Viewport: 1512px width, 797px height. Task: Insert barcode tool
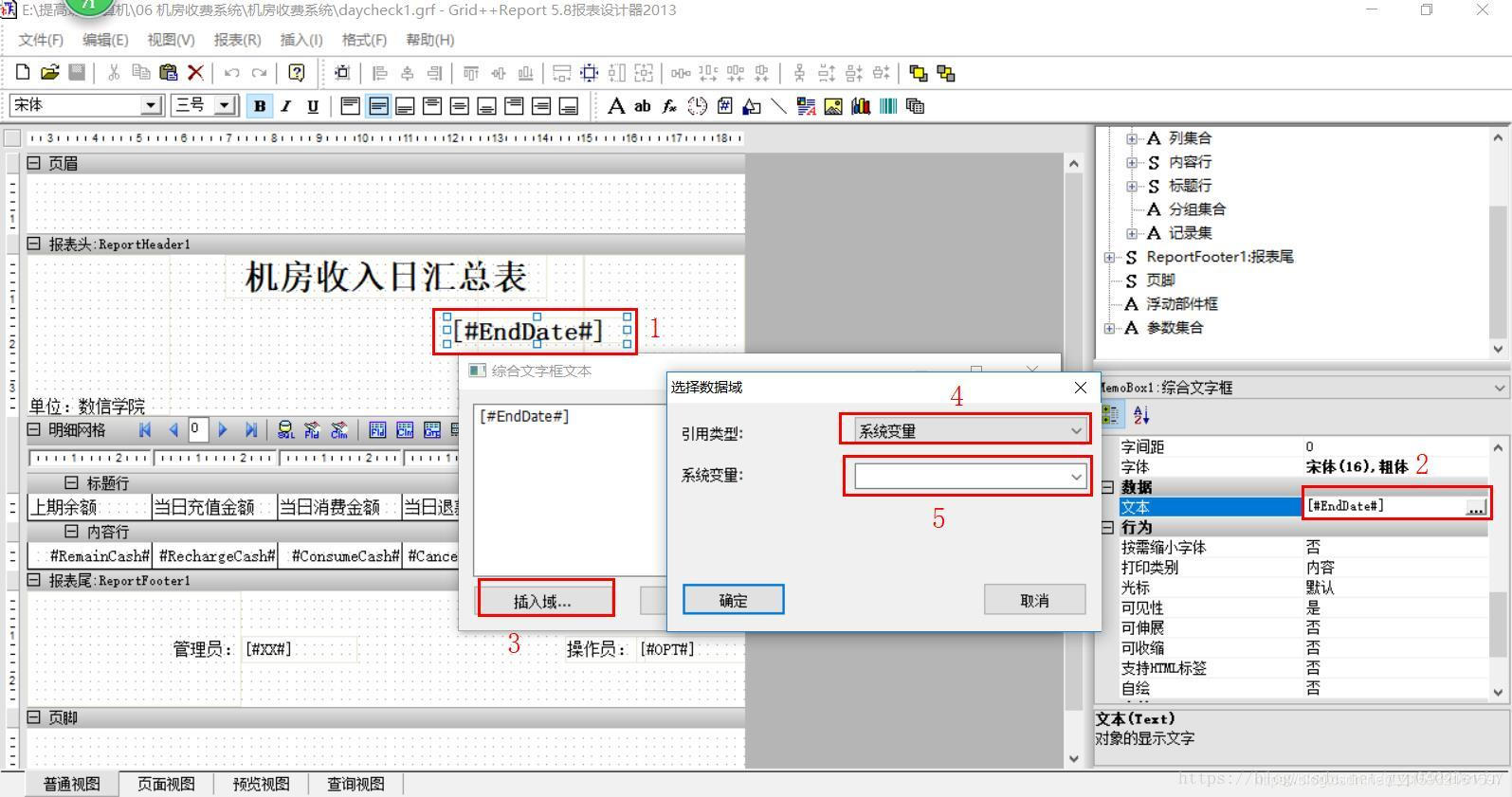[x=888, y=106]
